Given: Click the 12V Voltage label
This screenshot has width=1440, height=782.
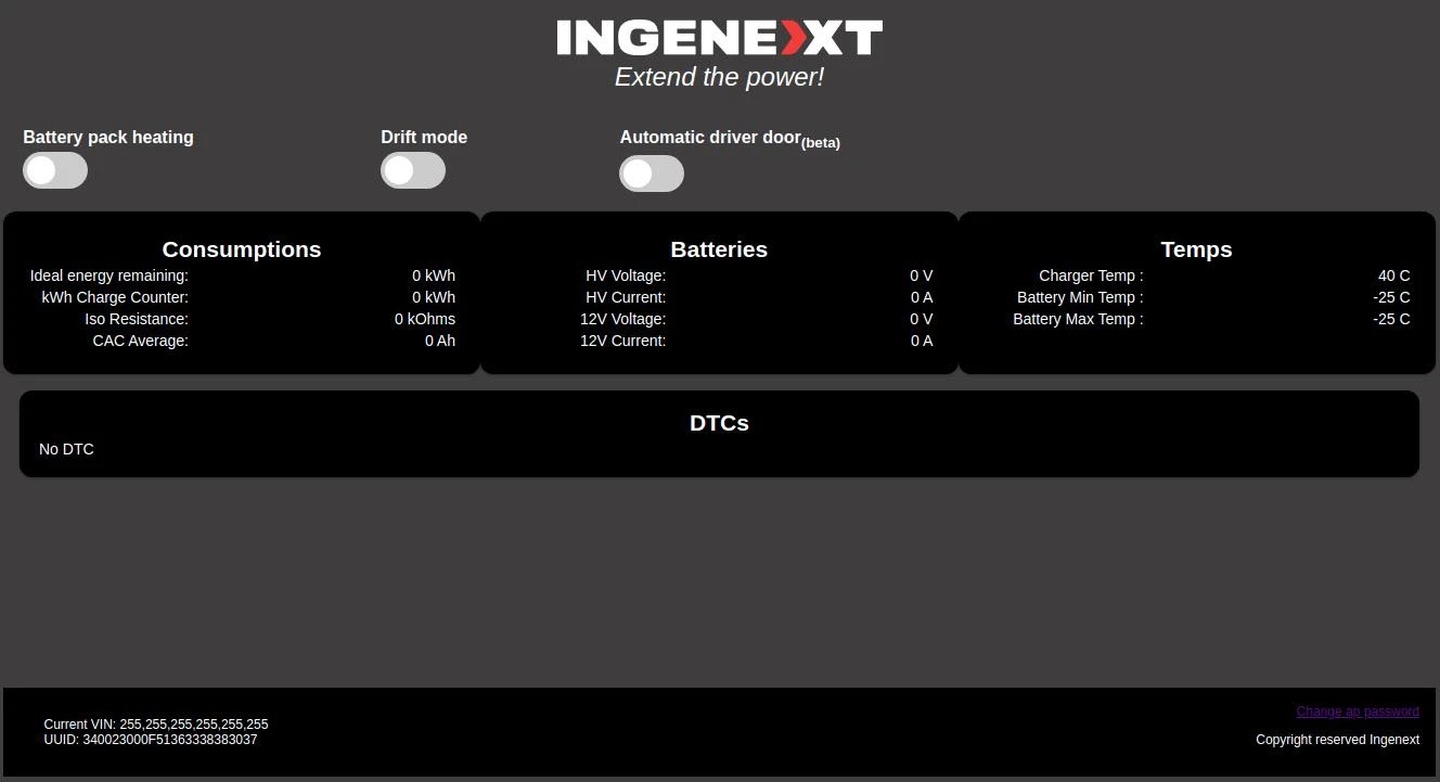Looking at the screenshot, I should (x=623, y=320).
